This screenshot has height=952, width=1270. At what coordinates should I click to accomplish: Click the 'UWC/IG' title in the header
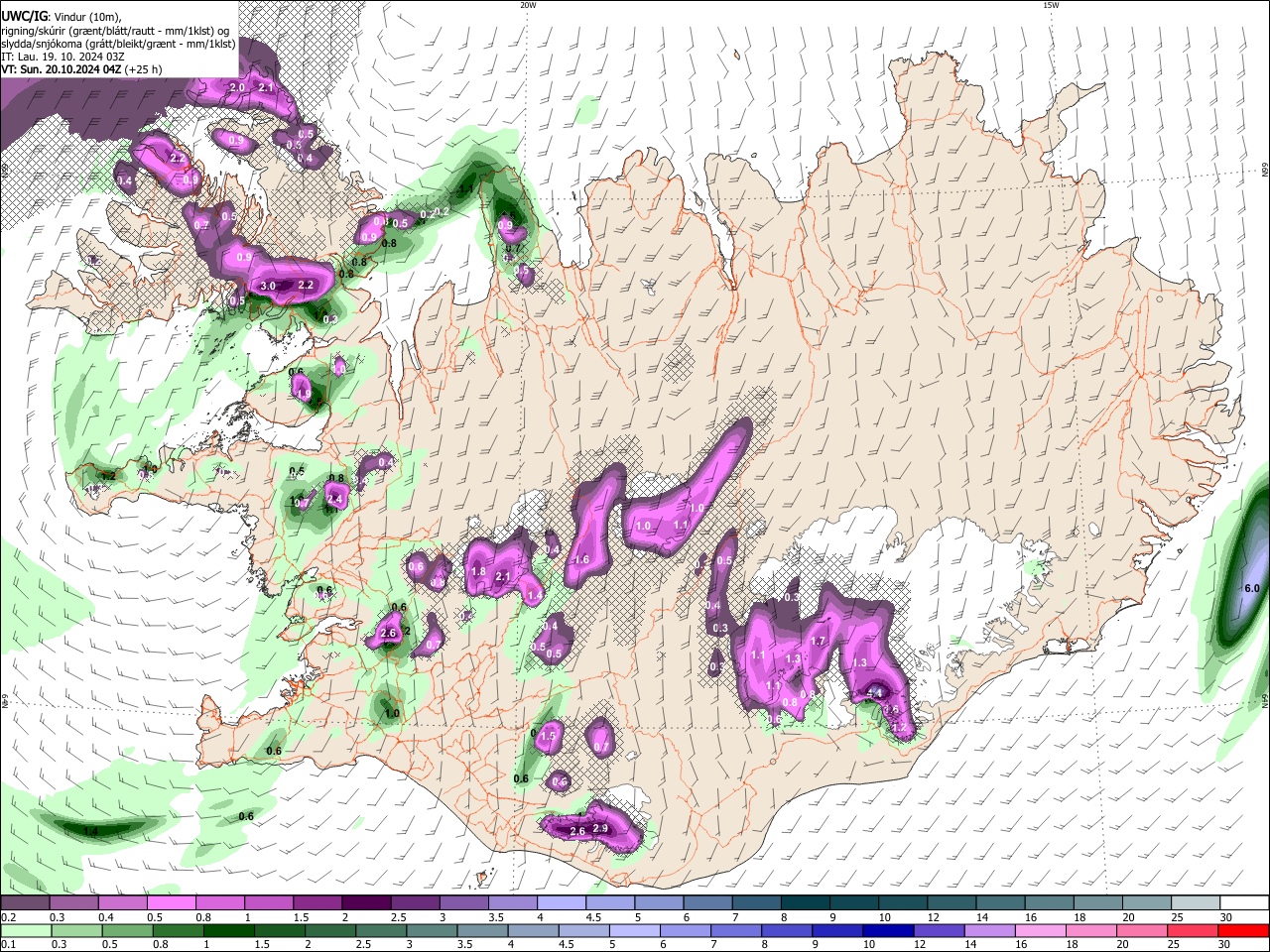(23, 16)
